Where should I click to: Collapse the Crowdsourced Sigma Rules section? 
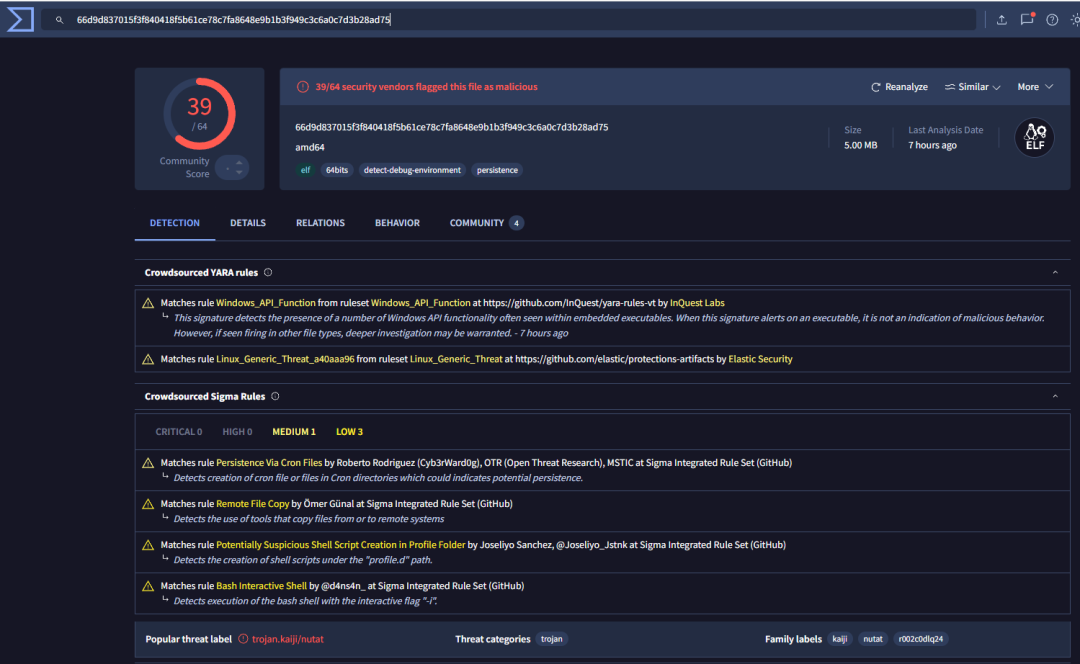[x=1055, y=397]
